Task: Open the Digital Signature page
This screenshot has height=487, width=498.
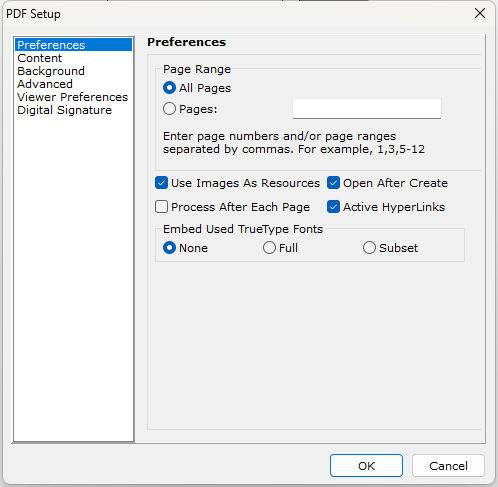Action: point(65,110)
